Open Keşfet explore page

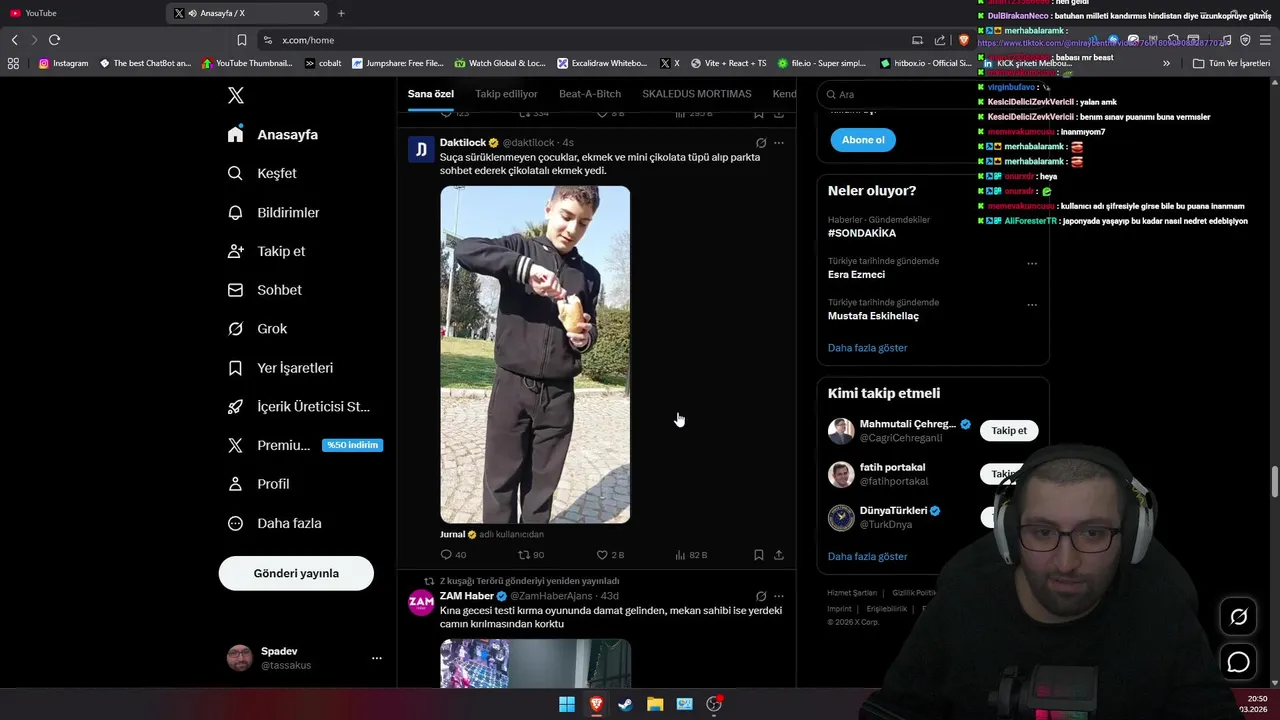pyautogui.click(x=262, y=173)
